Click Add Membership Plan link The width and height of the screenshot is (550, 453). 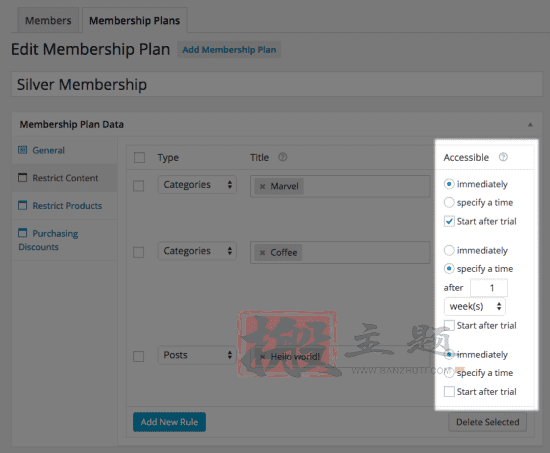pyautogui.click(x=229, y=50)
